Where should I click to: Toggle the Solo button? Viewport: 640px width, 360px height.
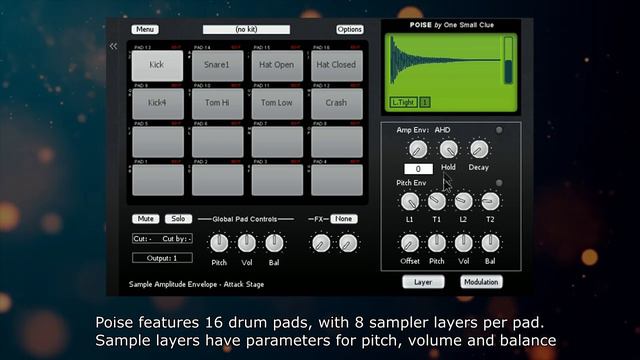coord(178,219)
